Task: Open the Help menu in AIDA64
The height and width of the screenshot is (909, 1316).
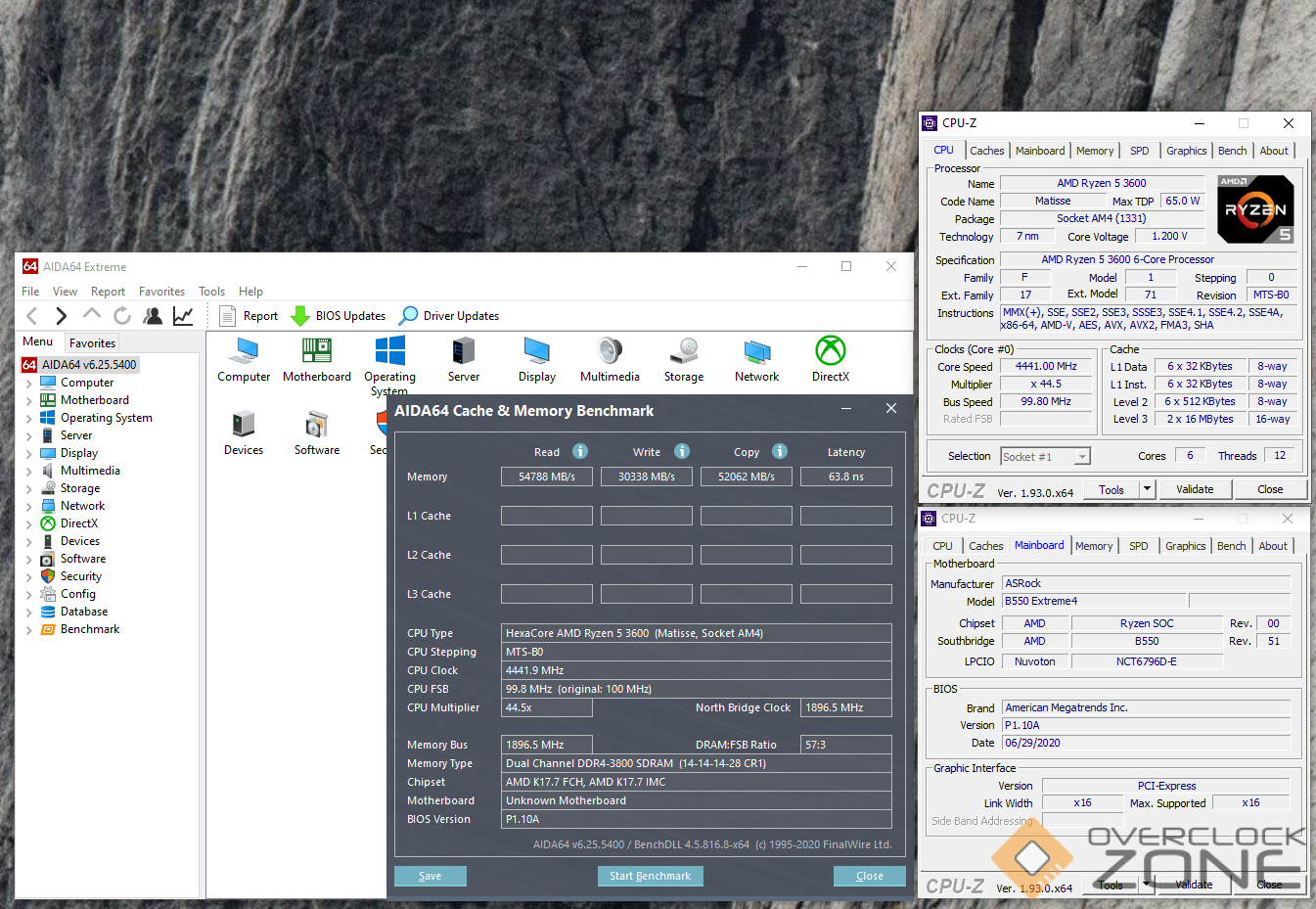Action: pos(250,292)
